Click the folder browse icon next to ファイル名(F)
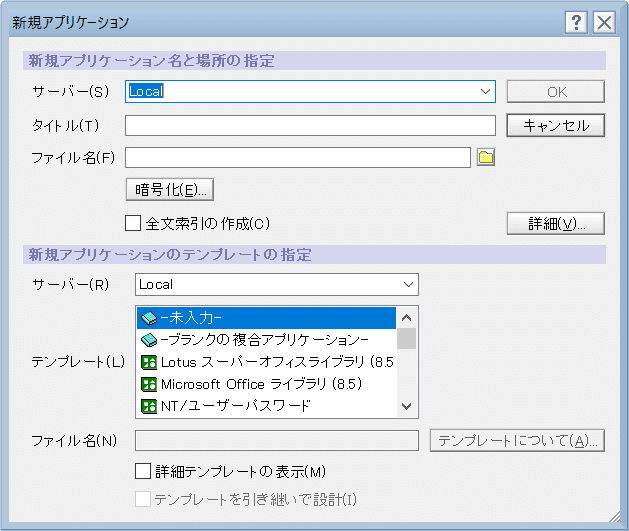This screenshot has height=531, width=629. coord(485,157)
